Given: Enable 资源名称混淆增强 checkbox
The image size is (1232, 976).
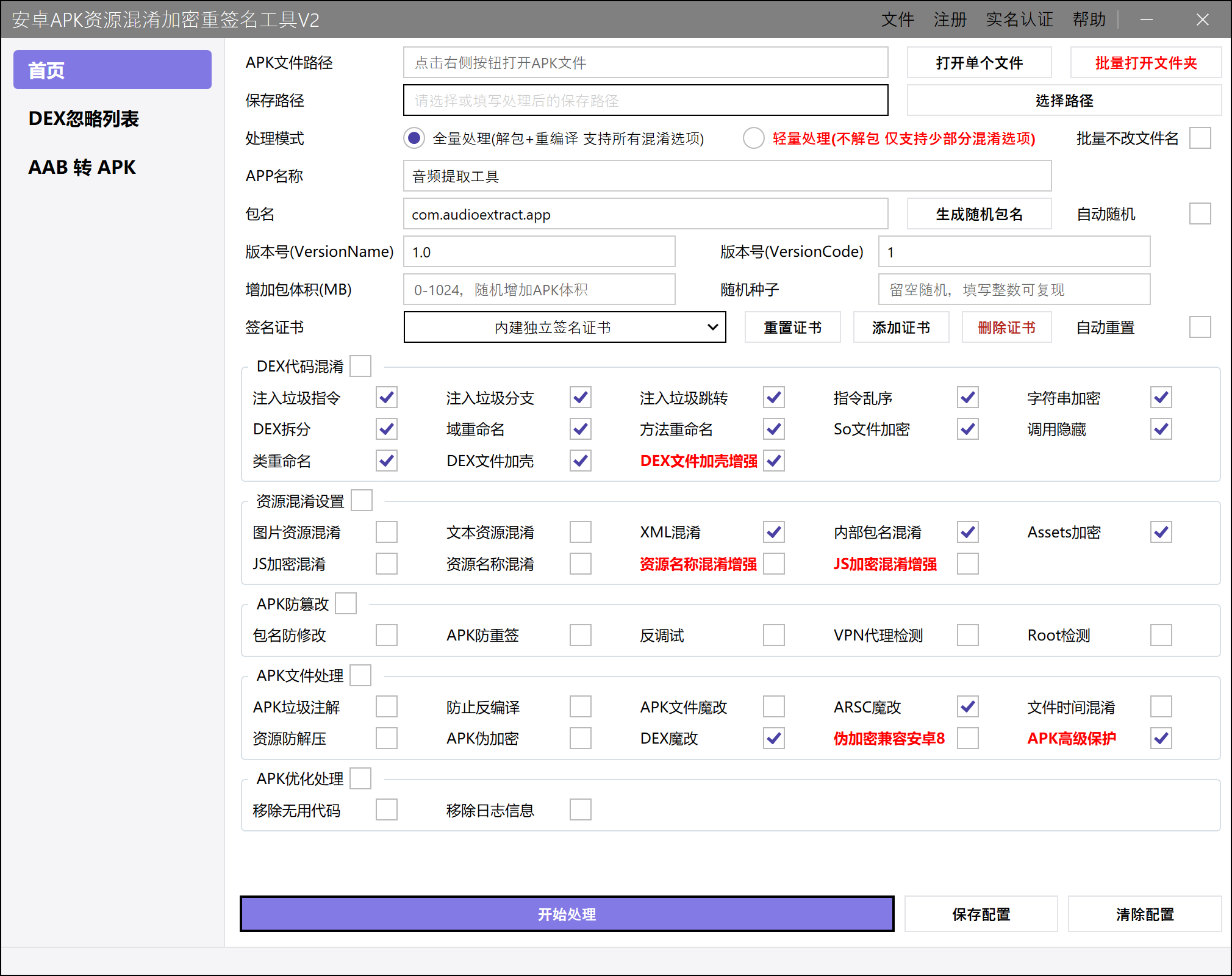Looking at the screenshot, I should (773, 564).
